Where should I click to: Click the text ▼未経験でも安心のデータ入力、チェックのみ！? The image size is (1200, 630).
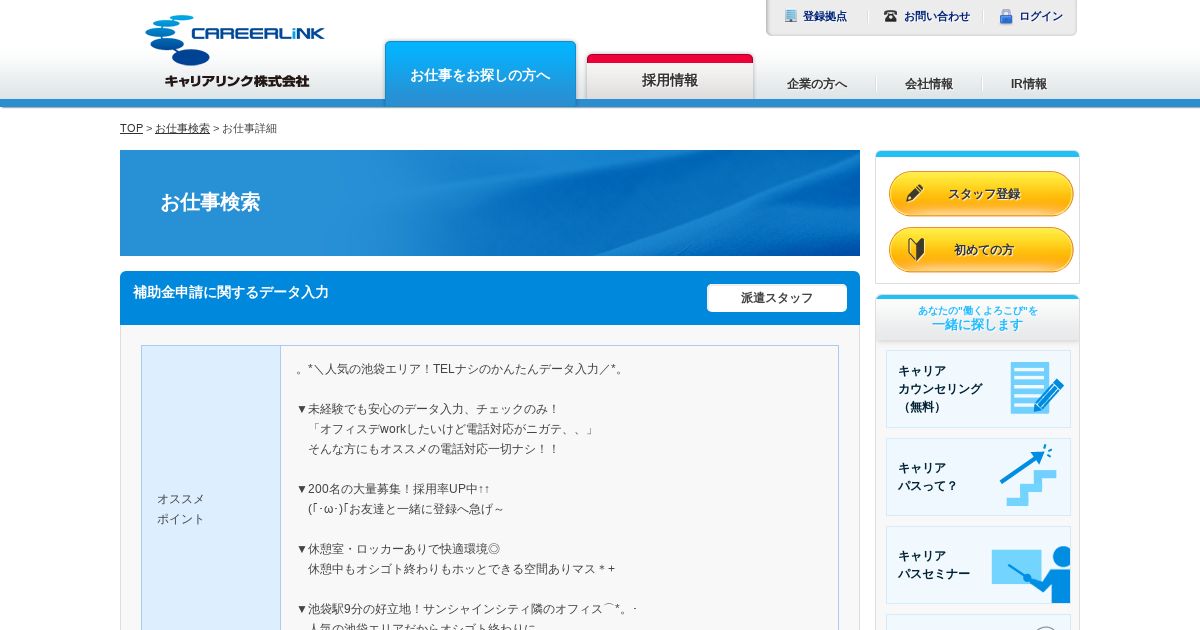tap(428, 409)
